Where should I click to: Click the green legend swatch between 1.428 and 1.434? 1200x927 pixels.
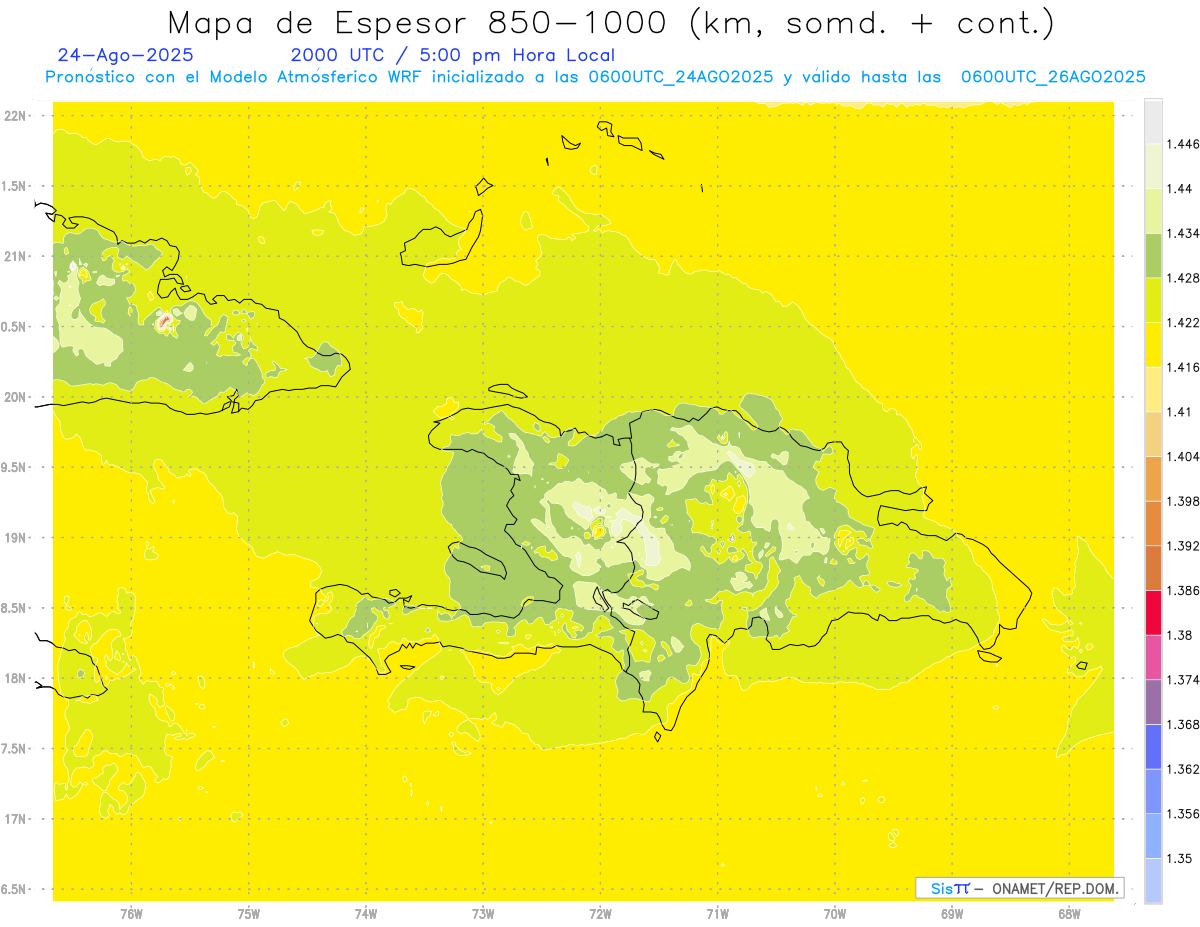pos(1153,255)
